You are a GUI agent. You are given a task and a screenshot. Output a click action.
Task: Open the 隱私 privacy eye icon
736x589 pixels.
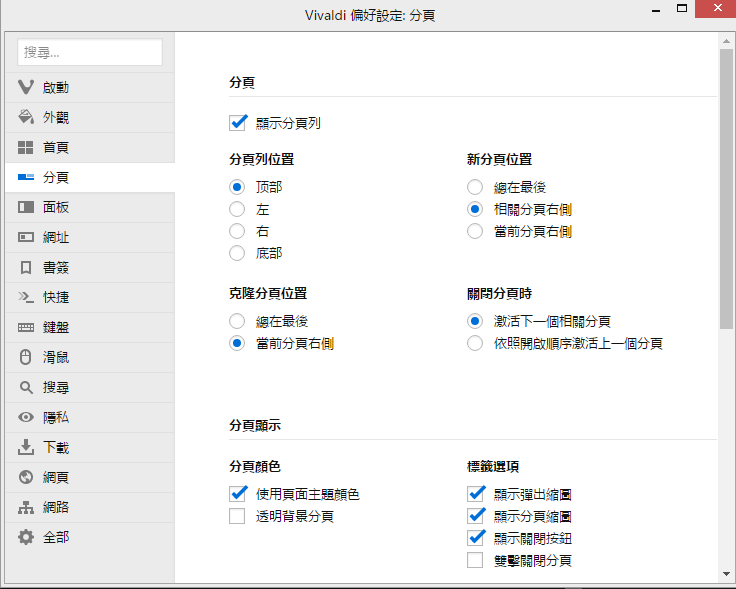(x=26, y=417)
